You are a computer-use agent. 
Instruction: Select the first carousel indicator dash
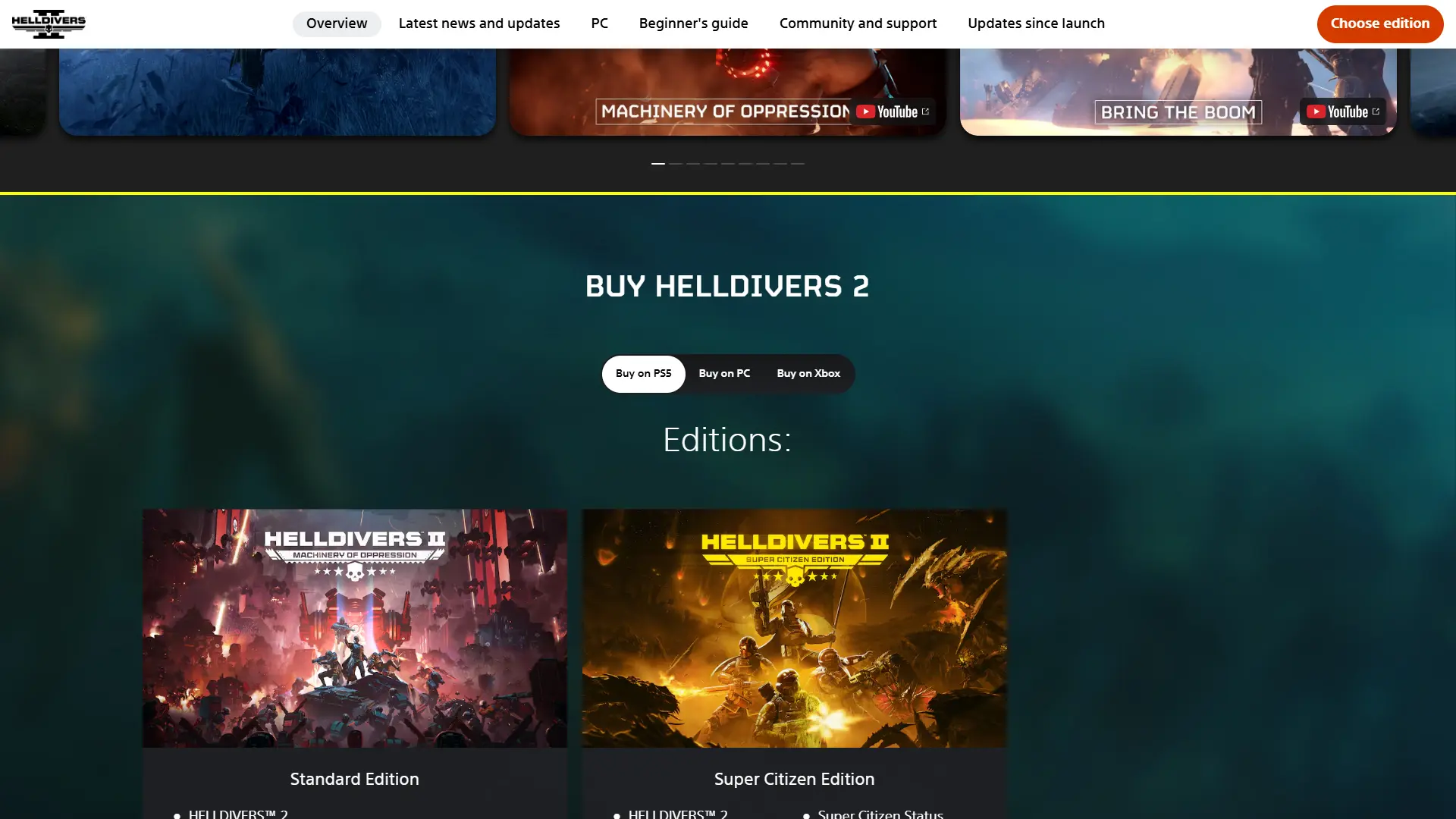(658, 164)
